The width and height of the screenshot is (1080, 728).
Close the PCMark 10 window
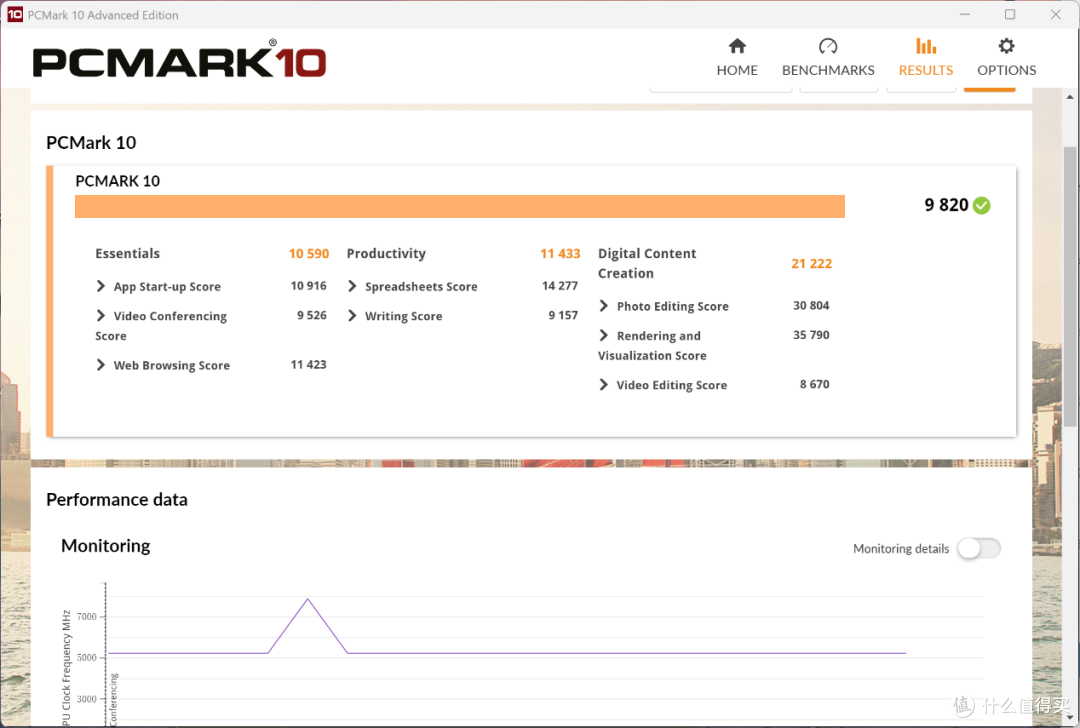(1055, 14)
